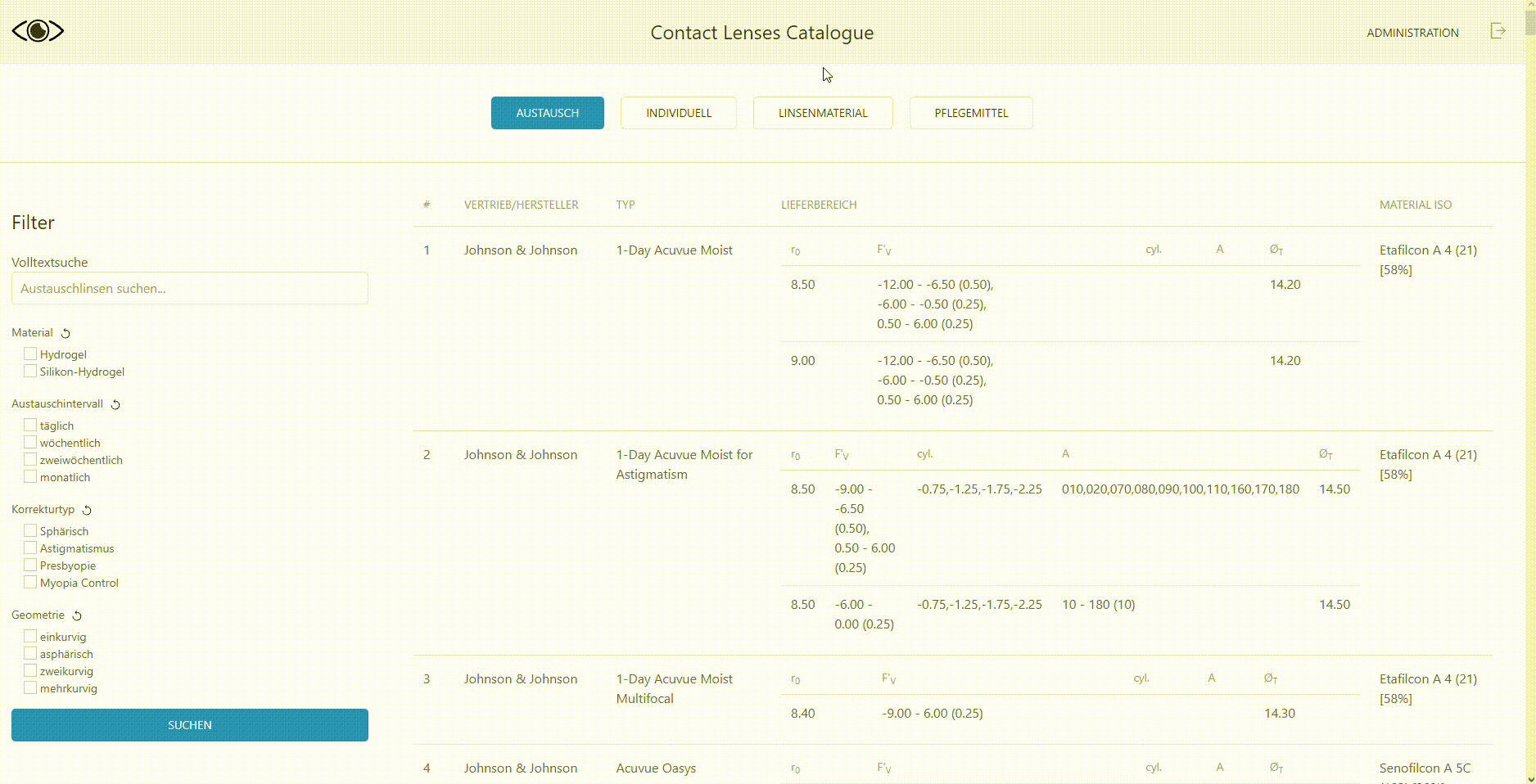The height and width of the screenshot is (784, 1536).
Task: Click the Material ISO column header
Action: [x=1415, y=205]
